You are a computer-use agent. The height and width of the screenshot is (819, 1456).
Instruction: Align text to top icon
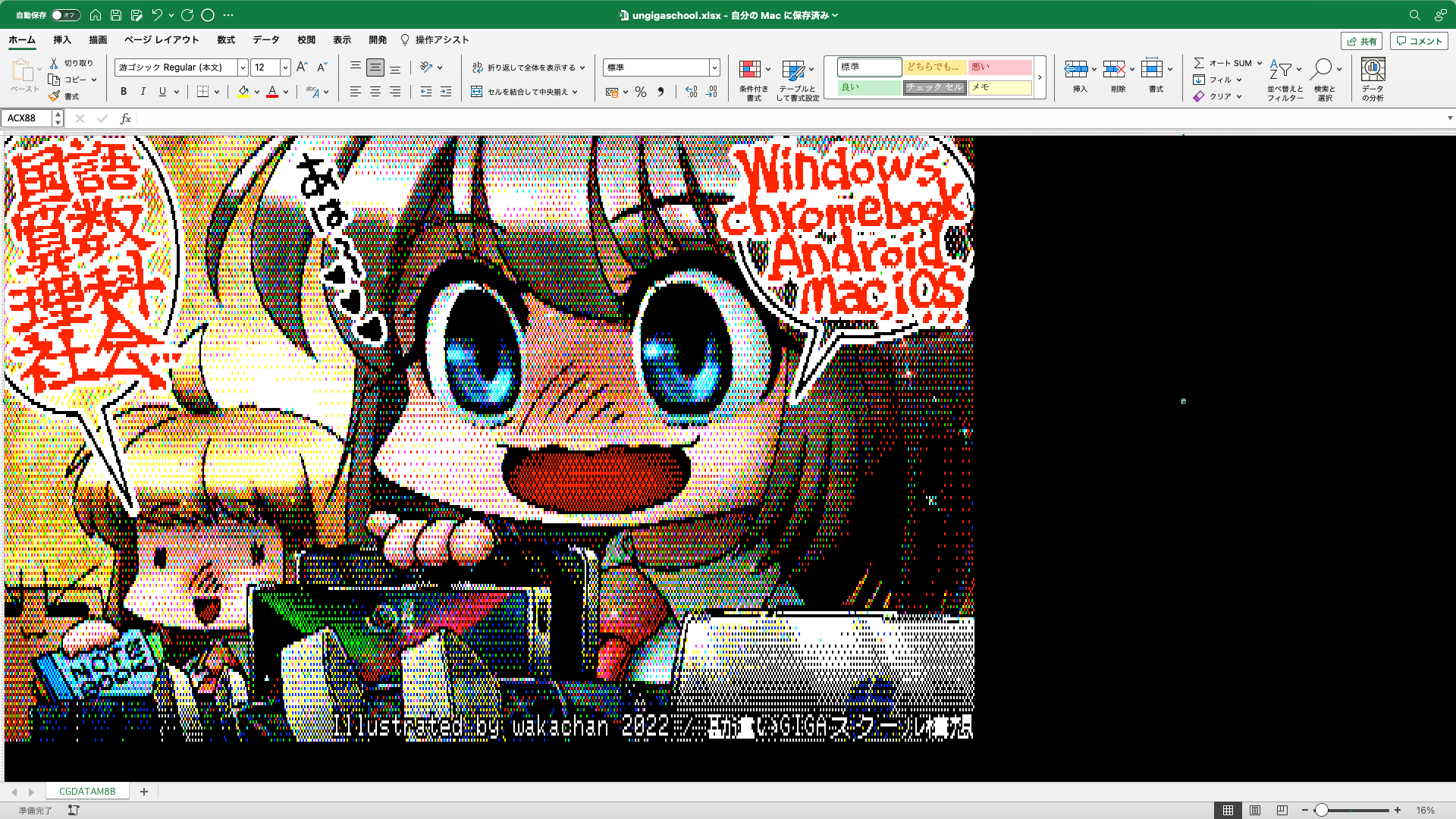coord(356,67)
